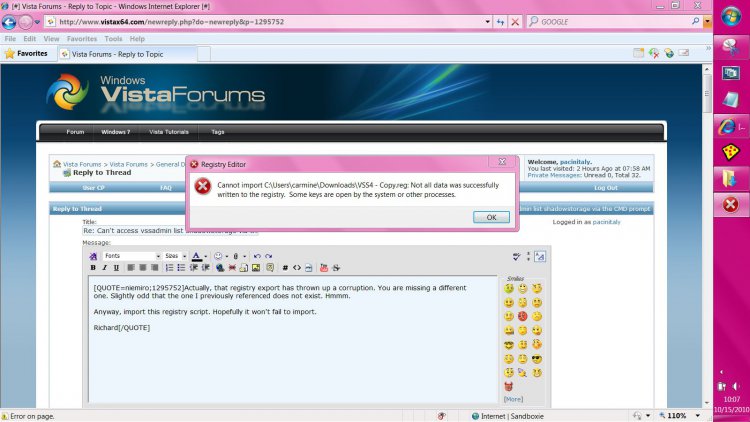750x422 pixels.
Task: Switch editor mode icon at toolbar right
Action: pyautogui.click(x=540, y=257)
